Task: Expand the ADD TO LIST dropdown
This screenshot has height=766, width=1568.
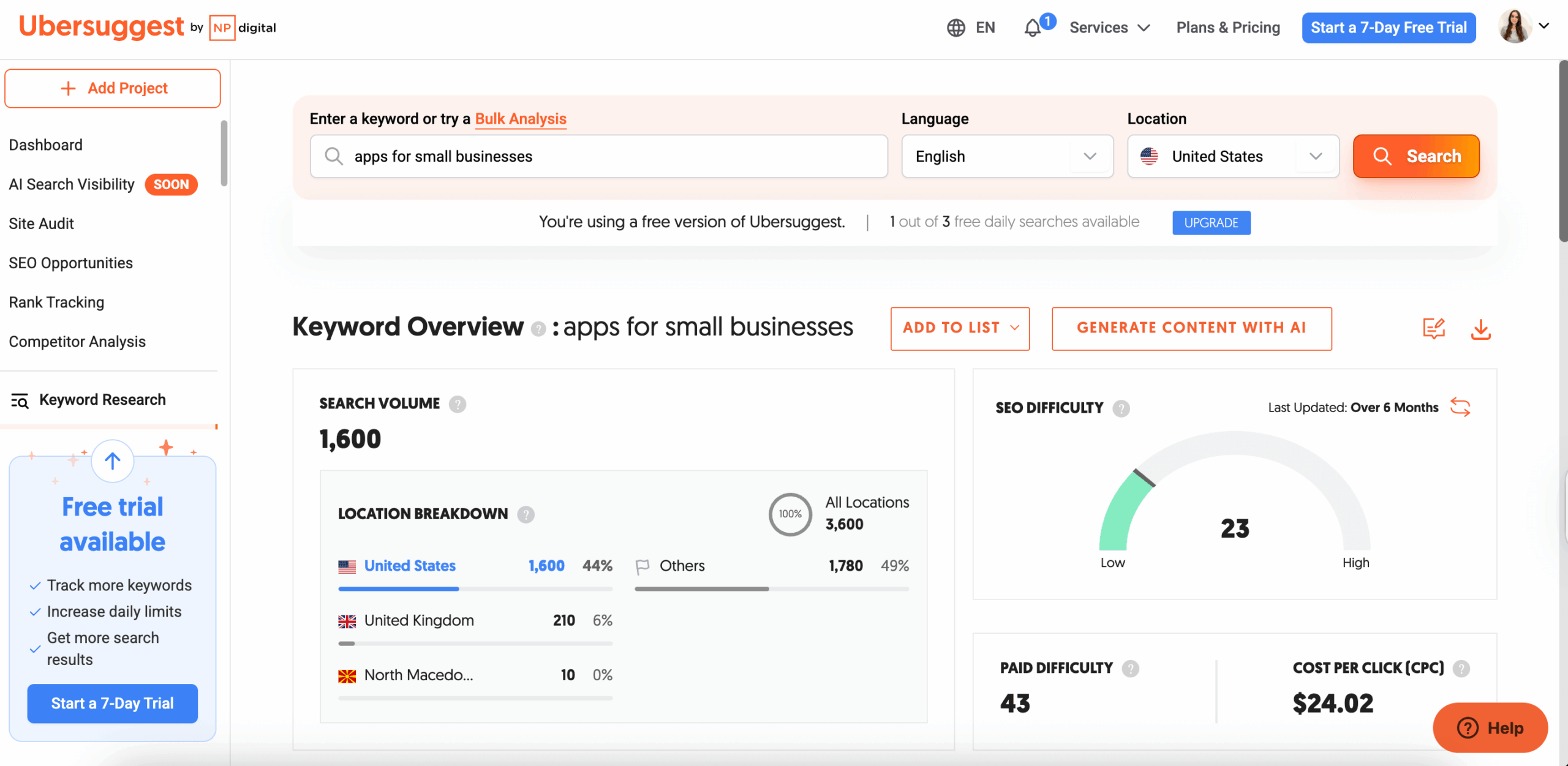Action: coord(960,328)
